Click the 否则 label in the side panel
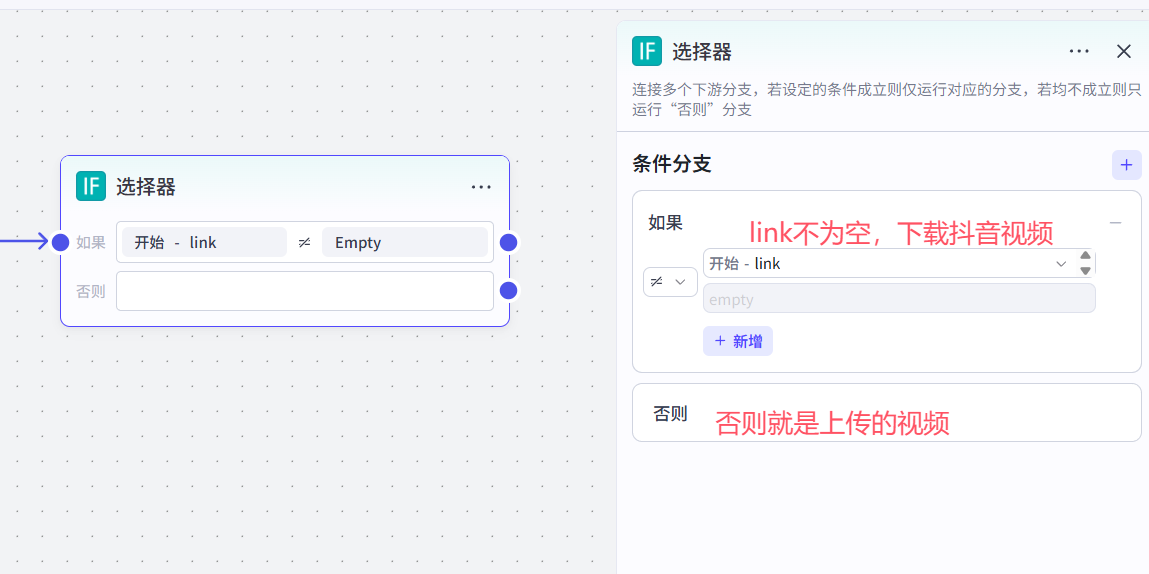1149x574 pixels. point(670,413)
